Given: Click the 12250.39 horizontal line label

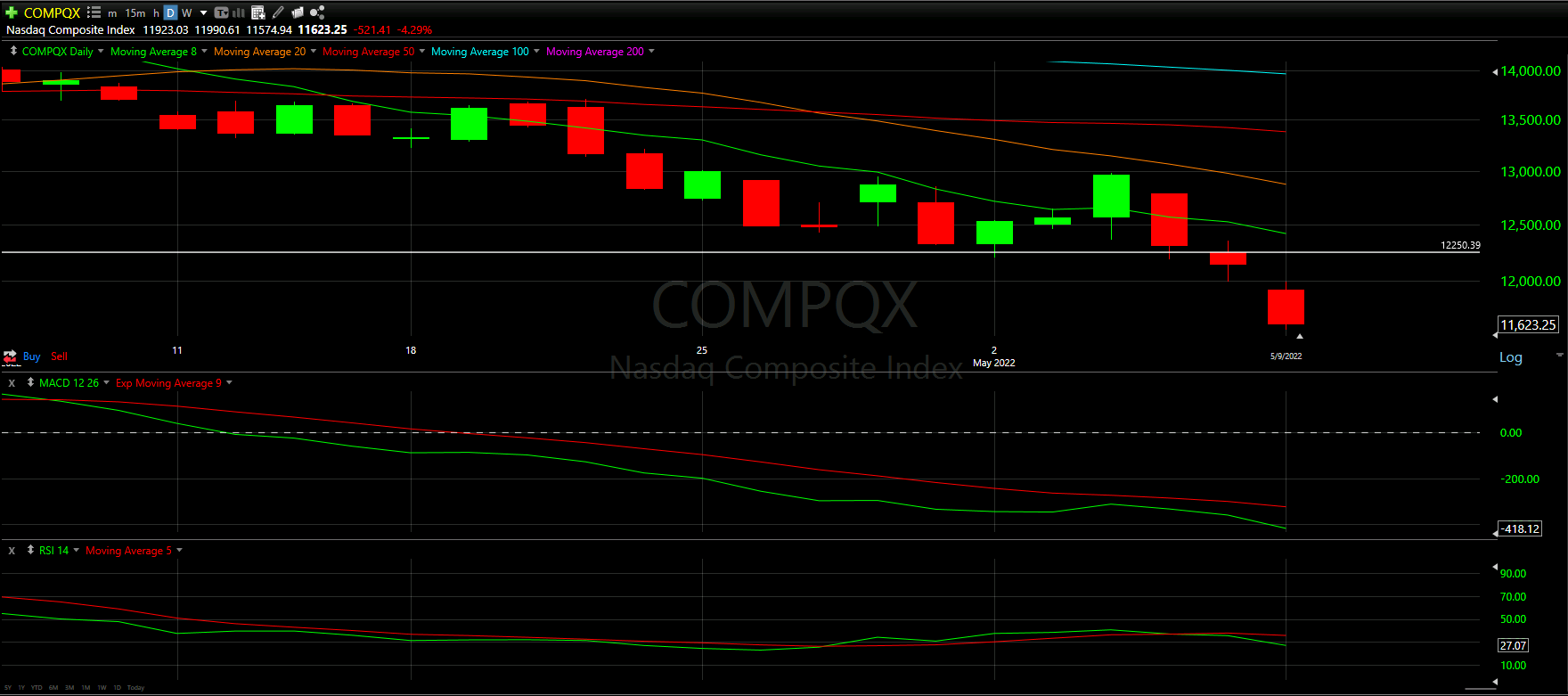Looking at the screenshot, I should point(1460,245).
